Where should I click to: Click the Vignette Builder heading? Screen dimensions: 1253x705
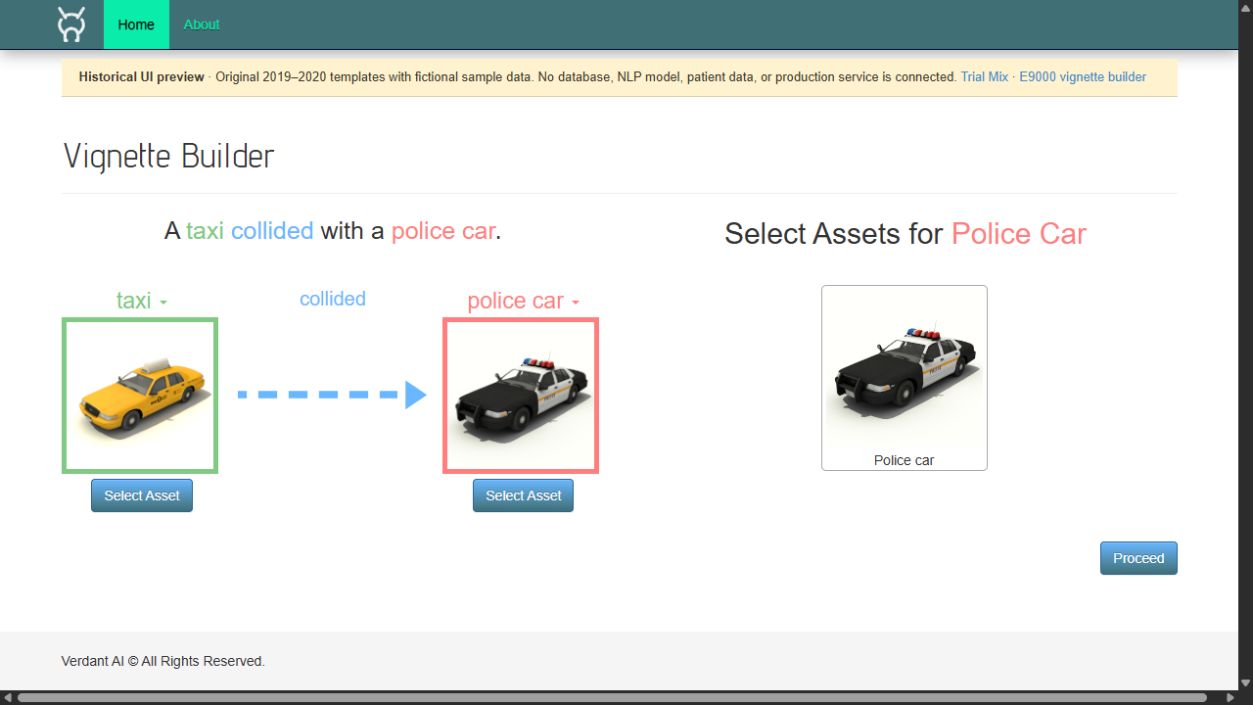click(x=168, y=156)
